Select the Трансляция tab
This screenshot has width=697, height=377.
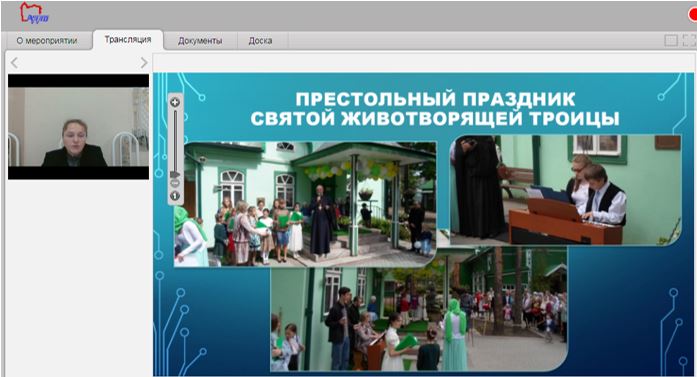click(x=128, y=40)
